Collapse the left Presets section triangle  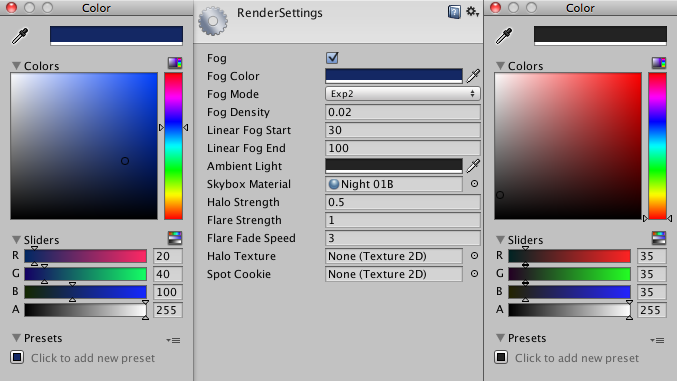[x=16, y=338]
